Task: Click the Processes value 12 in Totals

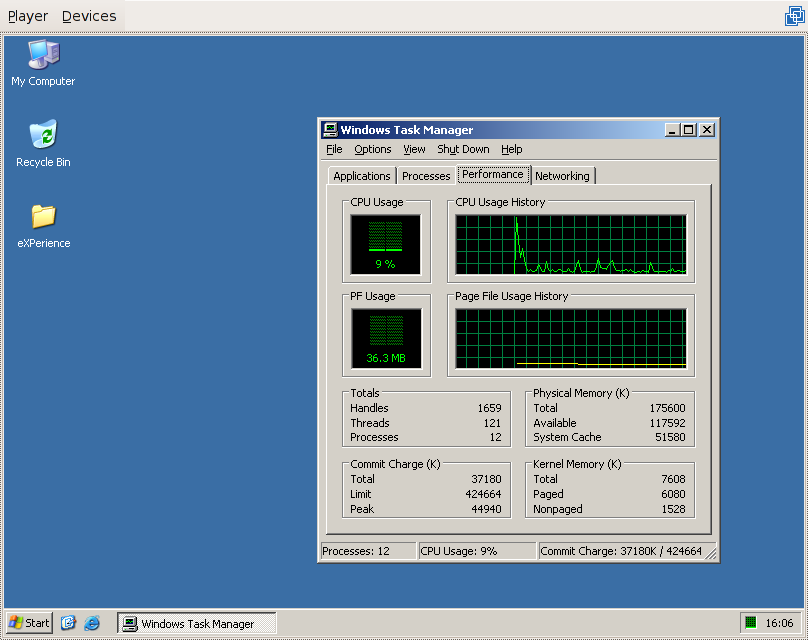Action: point(496,437)
